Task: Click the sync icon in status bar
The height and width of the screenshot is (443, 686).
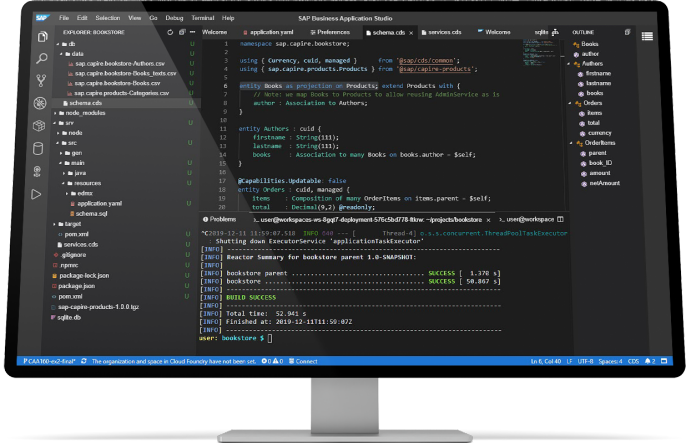Action: 84,361
